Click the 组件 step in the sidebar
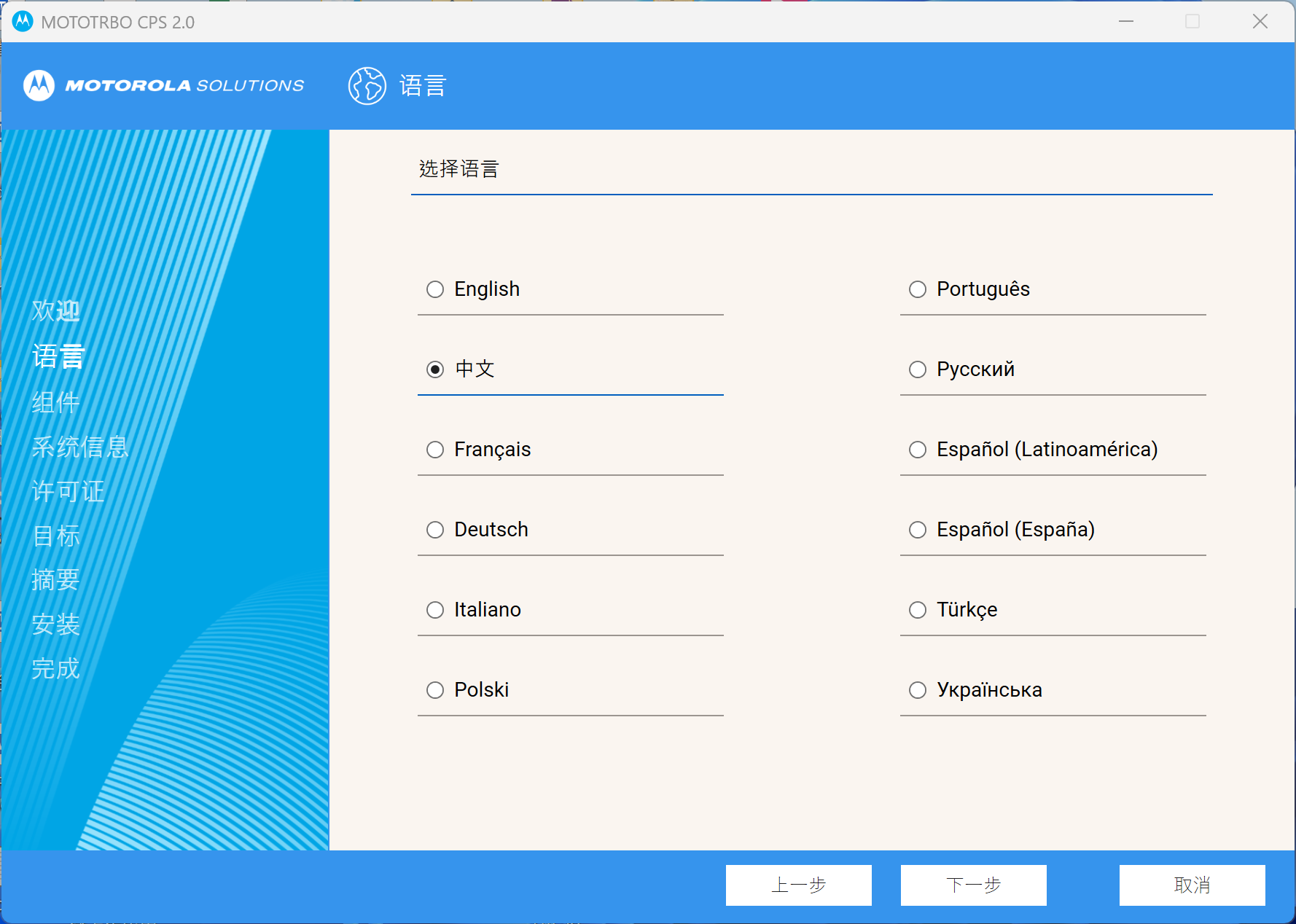The width and height of the screenshot is (1296, 924). click(55, 402)
